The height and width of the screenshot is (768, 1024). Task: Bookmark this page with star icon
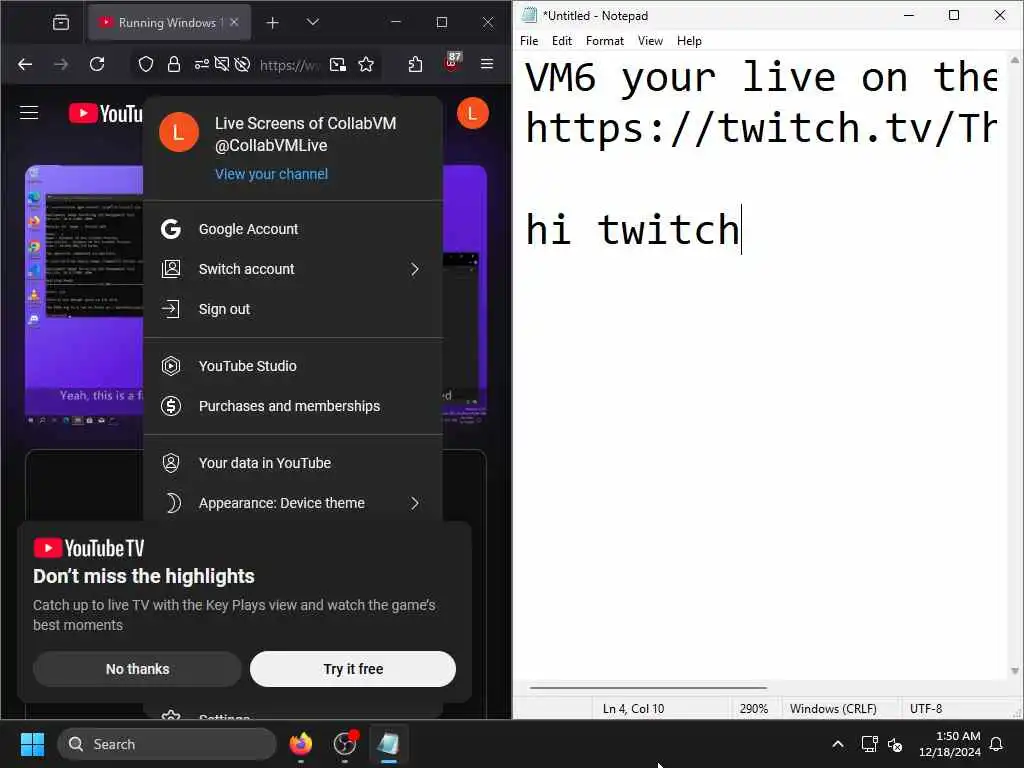366,64
